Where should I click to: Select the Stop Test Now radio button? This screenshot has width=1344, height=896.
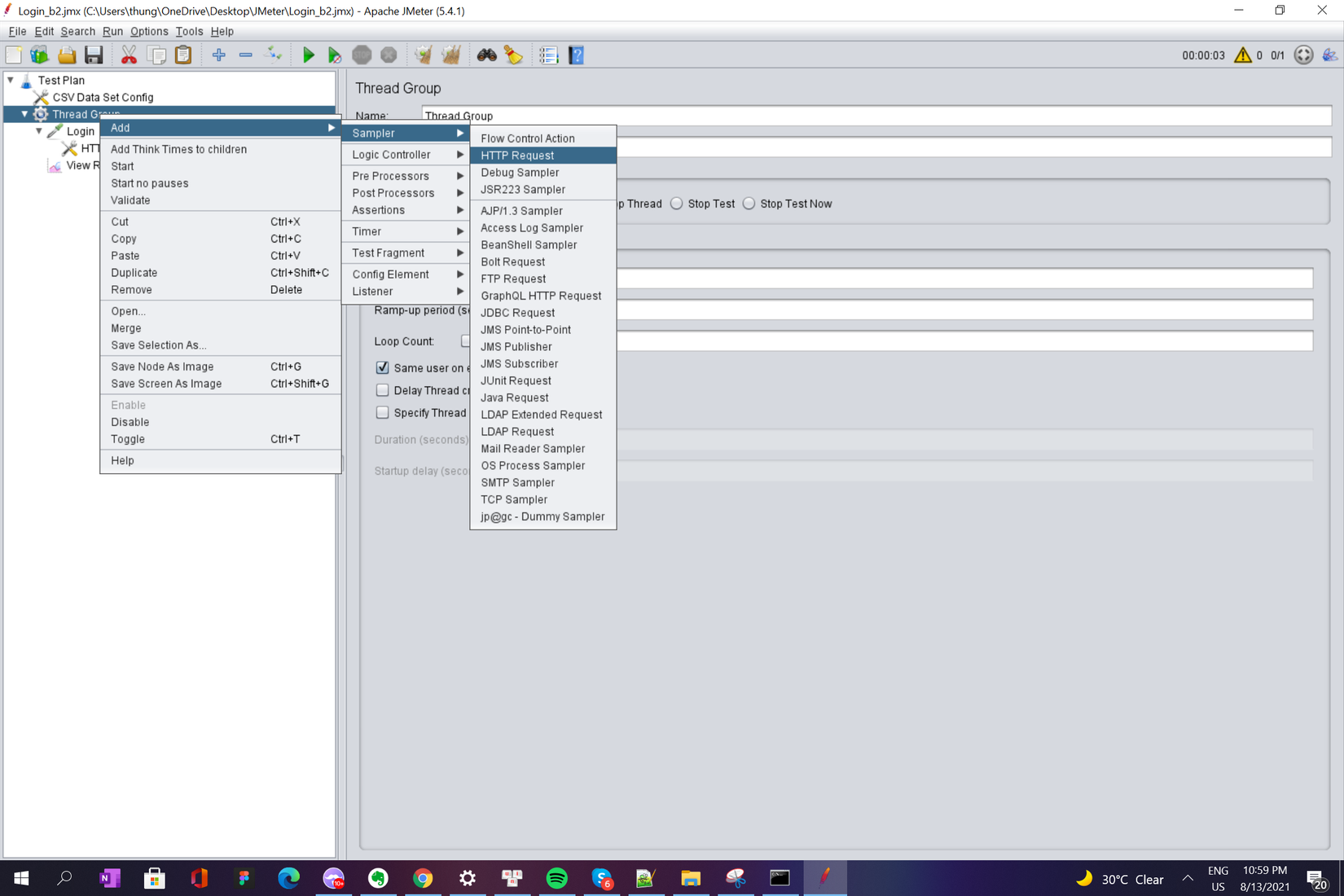coord(749,204)
